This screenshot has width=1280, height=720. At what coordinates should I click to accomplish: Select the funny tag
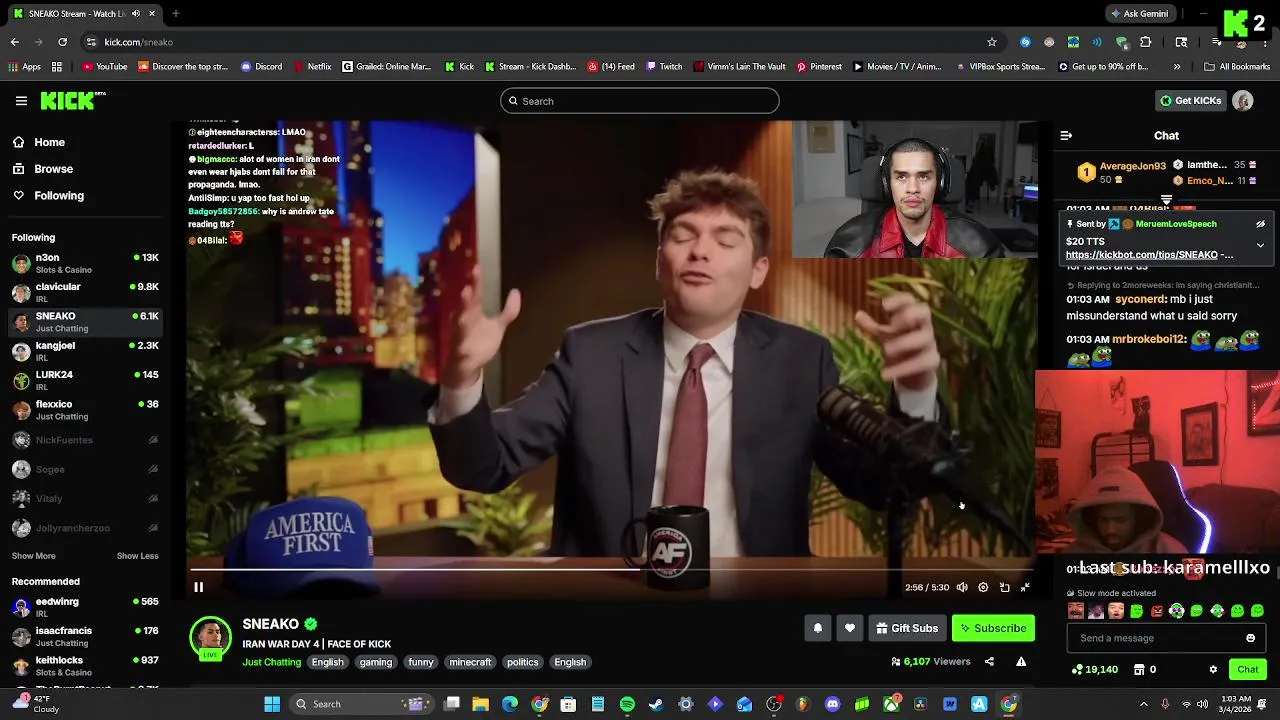421,662
